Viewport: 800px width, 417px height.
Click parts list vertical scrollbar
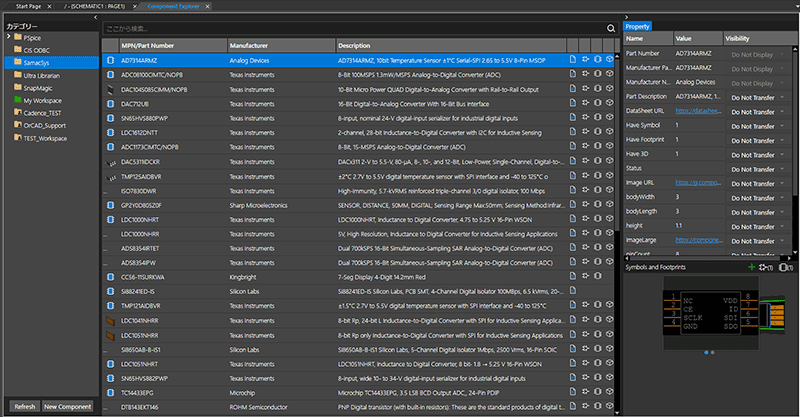617,143
